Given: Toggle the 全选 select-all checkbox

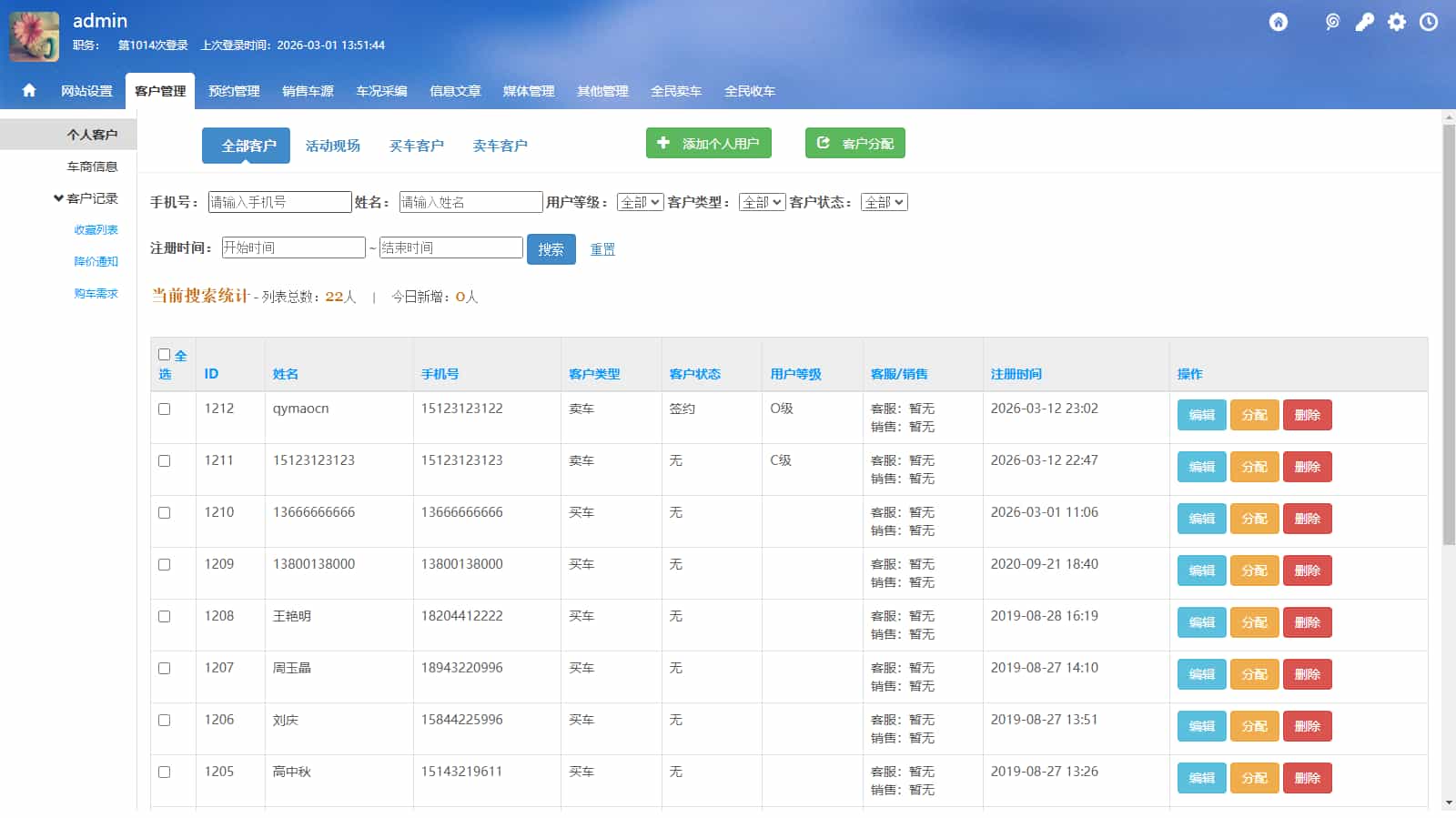Looking at the screenshot, I should click(x=165, y=355).
